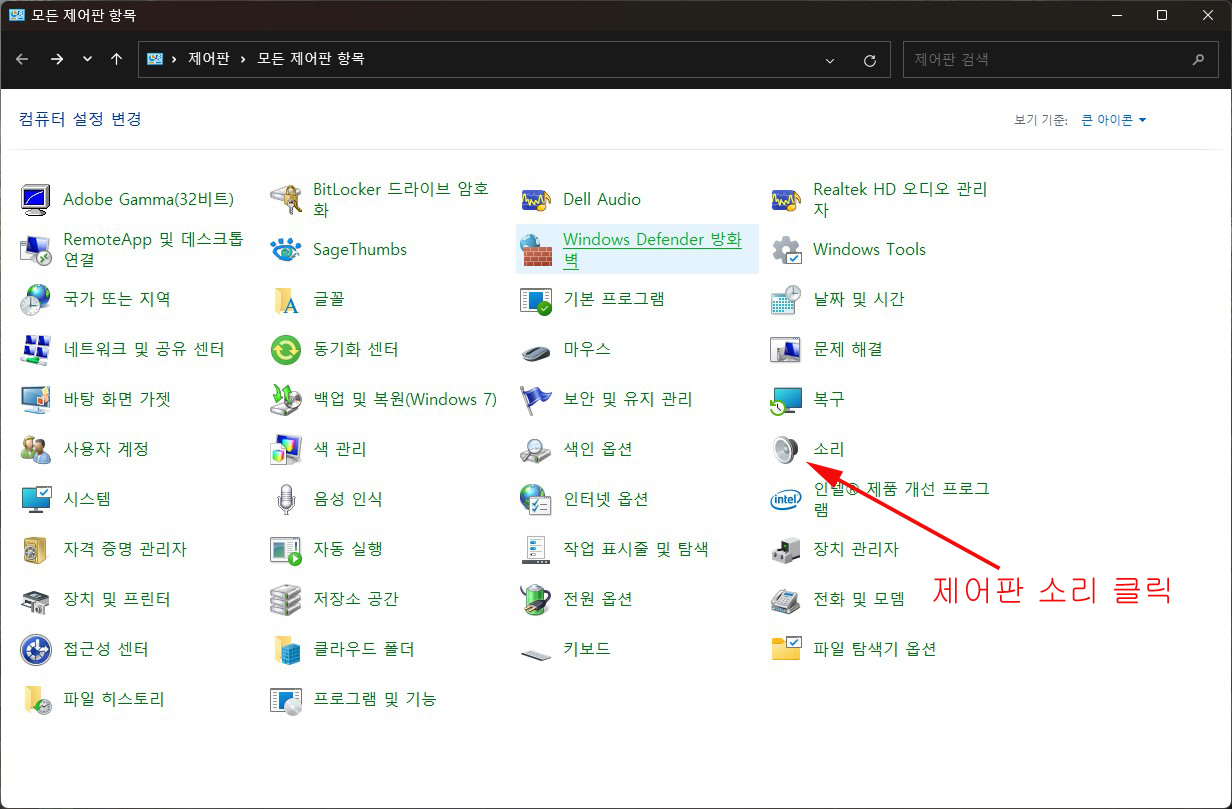The width and height of the screenshot is (1232, 809).
Task: Go up one level with Up arrow
Action: [116, 59]
